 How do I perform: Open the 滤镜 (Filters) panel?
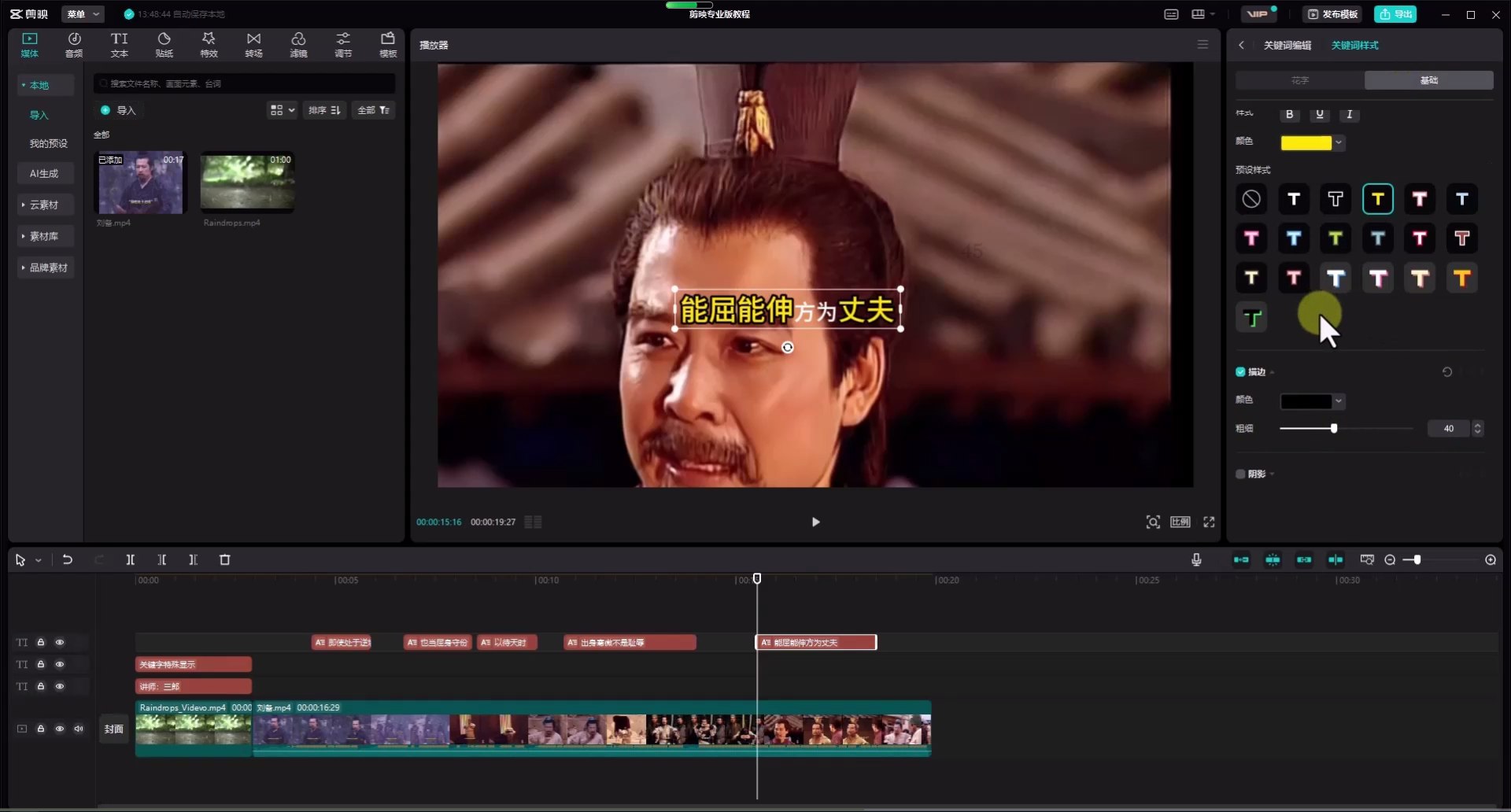[298, 44]
